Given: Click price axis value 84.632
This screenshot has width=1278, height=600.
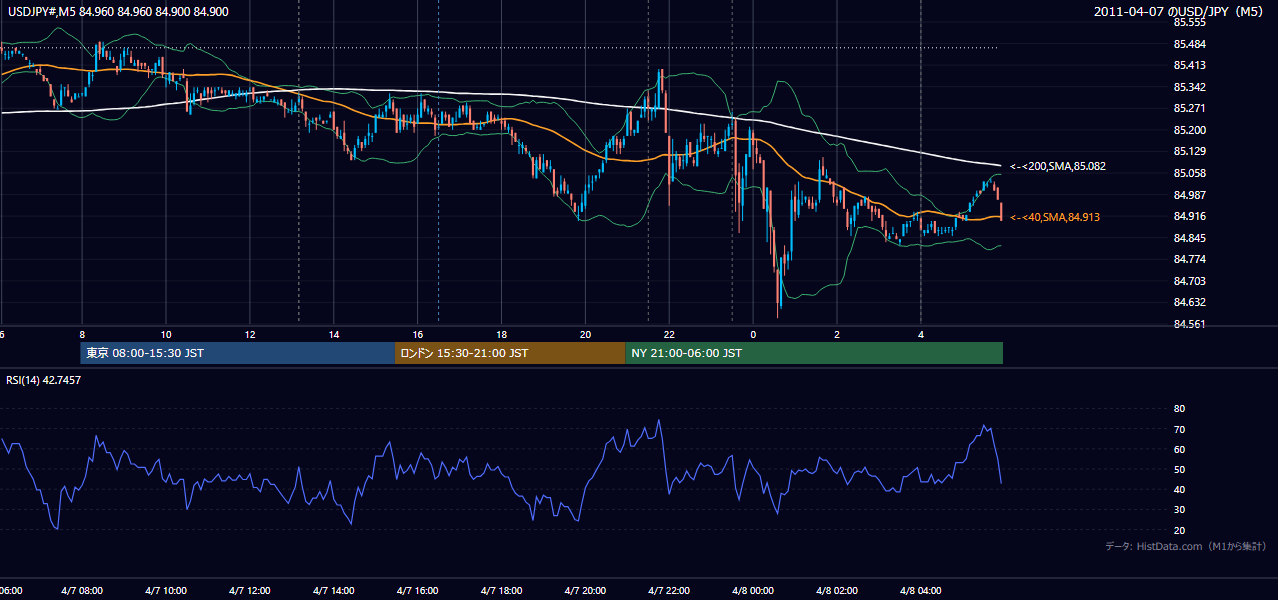Looking at the screenshot, I should [1189, 302].
